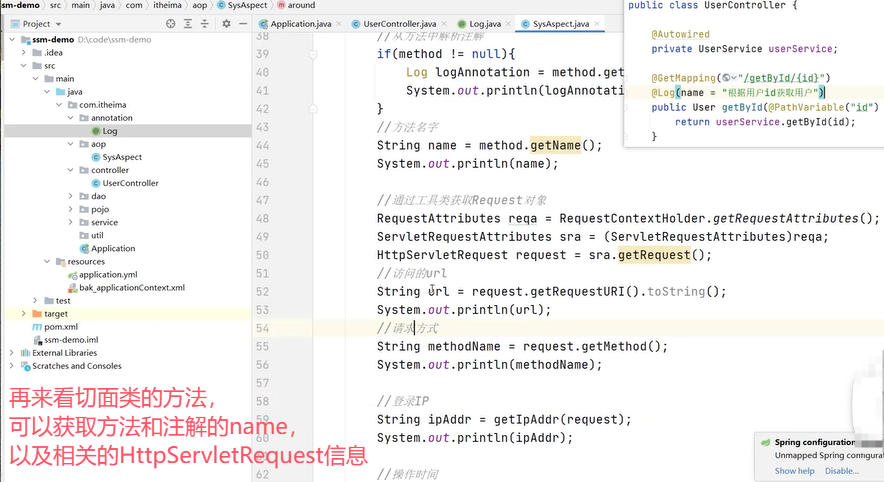Screen dimensions: 884x482
Task: Toggle fold marker at line 39
Action: pyautogui.click(x=313, y=54)
